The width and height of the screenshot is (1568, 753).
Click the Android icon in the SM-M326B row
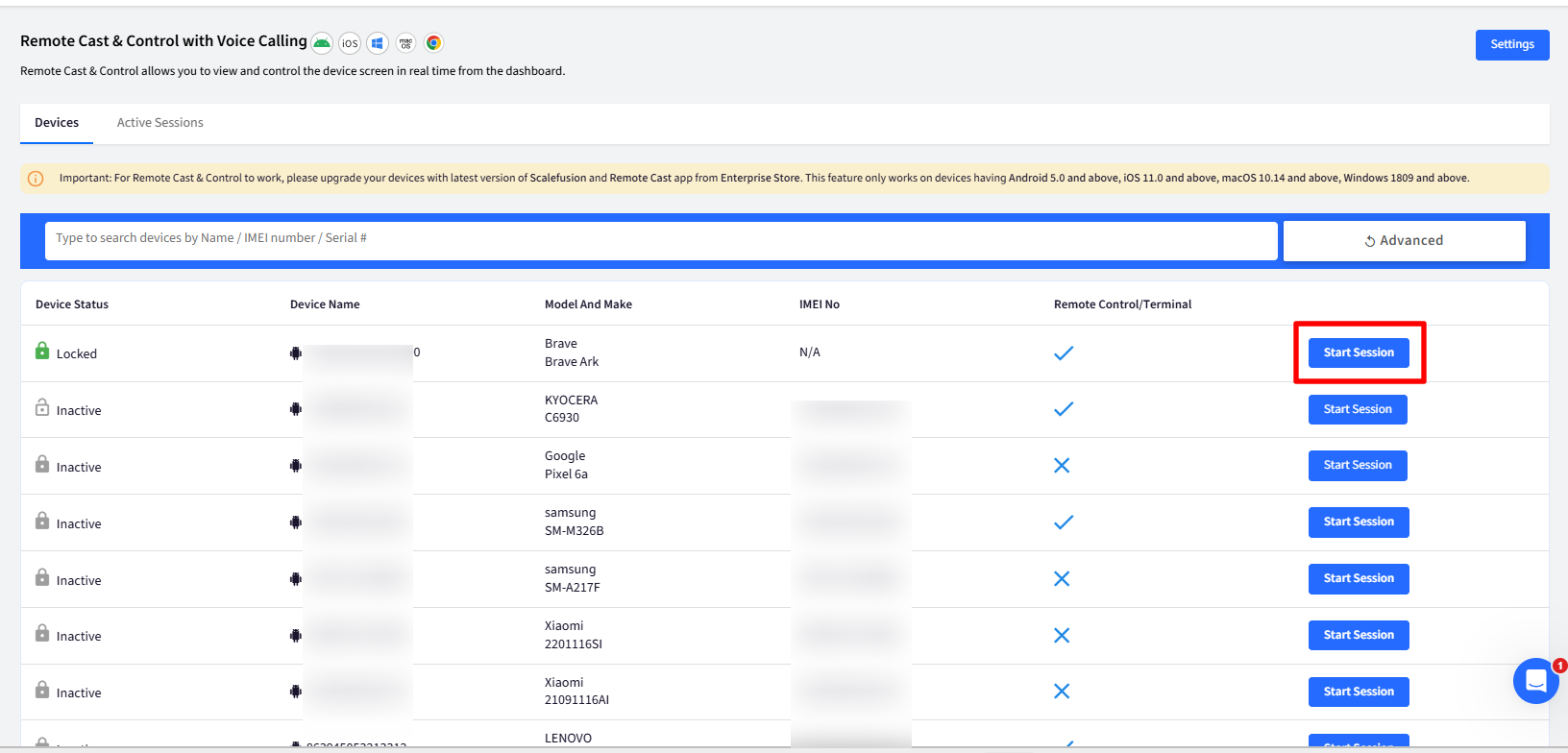[x=296, y=522]
